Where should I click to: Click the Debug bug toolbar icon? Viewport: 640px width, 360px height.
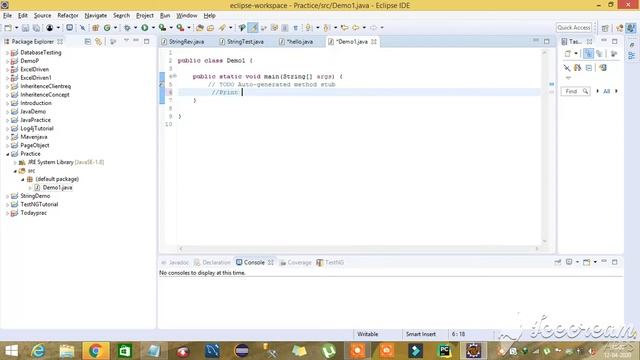pyautogui.click(x=127, y=28)
